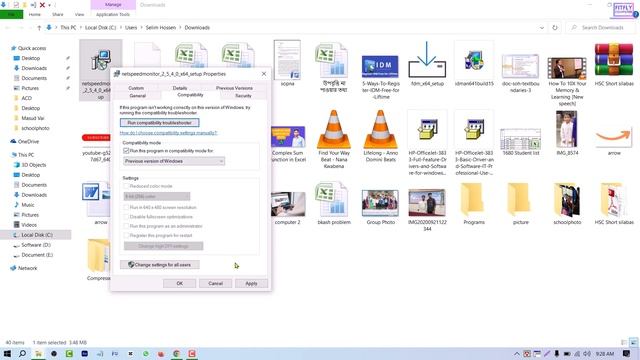640x360 pixels.
Task: Open the Windows Start menu
Action: click(x=7, y=353)
